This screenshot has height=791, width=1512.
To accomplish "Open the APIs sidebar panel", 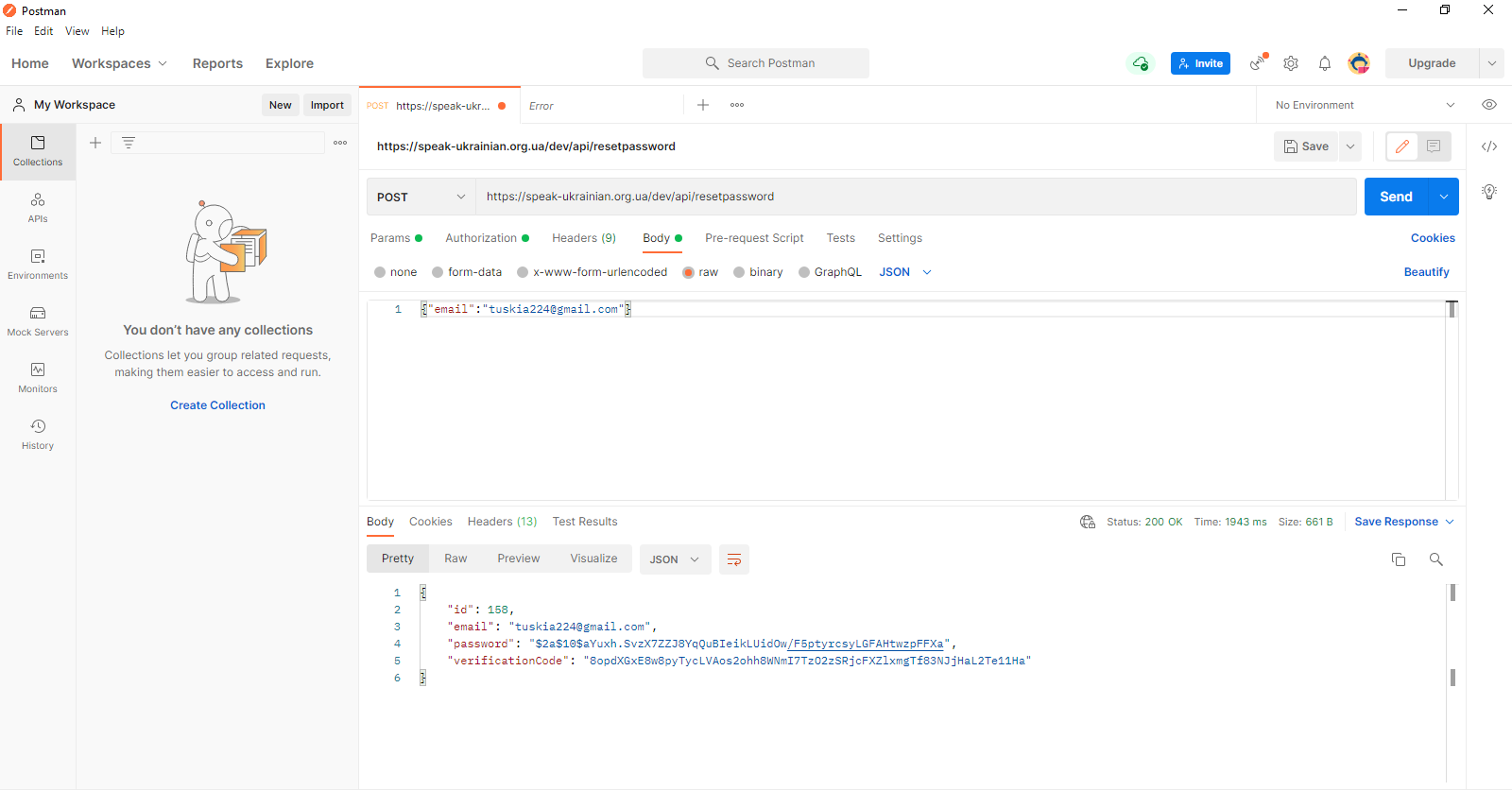I will (x=38, y=208).
